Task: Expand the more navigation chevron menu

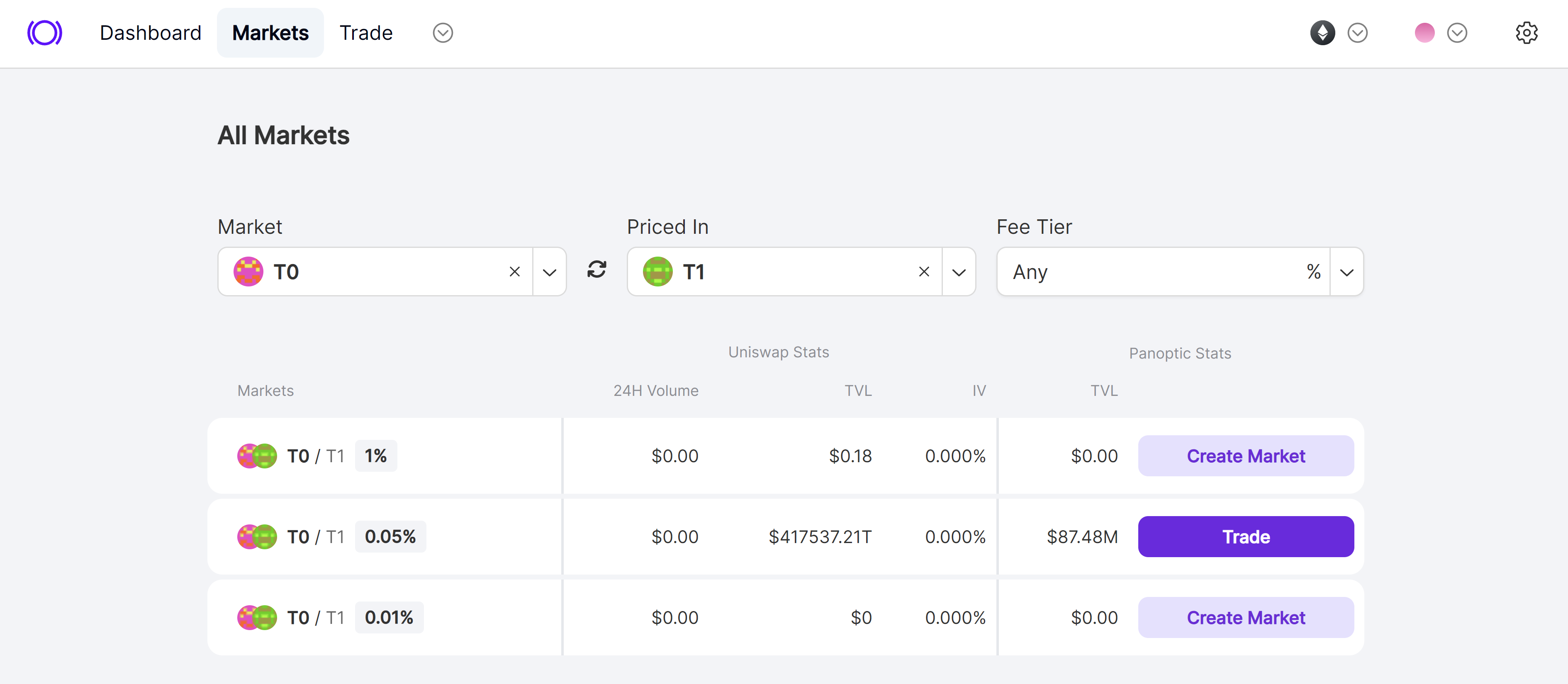Action: (443, 33)
